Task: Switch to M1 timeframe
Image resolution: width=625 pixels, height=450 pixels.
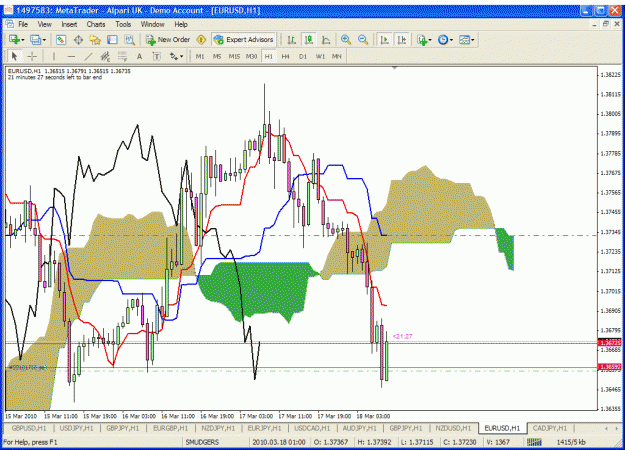Action: coord(200,57)
